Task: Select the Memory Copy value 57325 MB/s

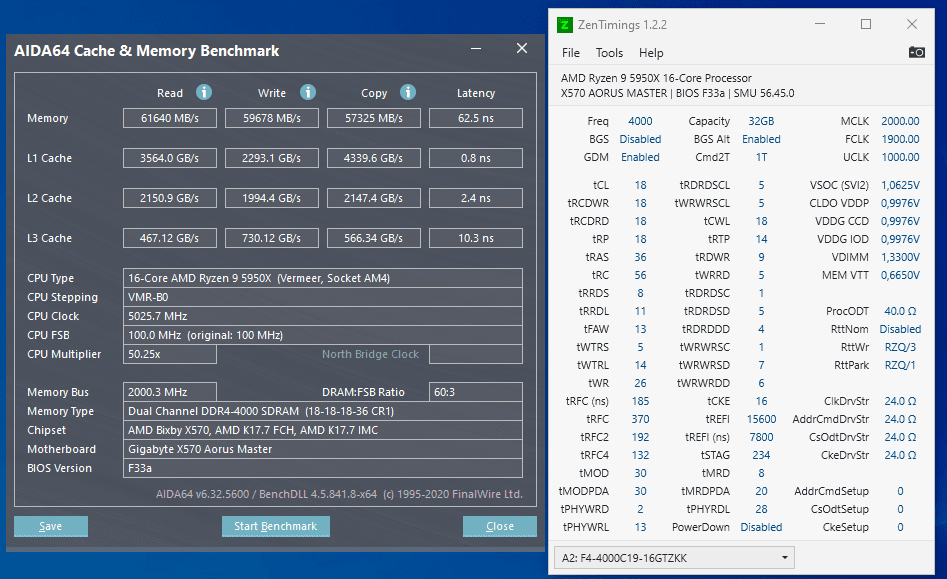Action: 374,118
